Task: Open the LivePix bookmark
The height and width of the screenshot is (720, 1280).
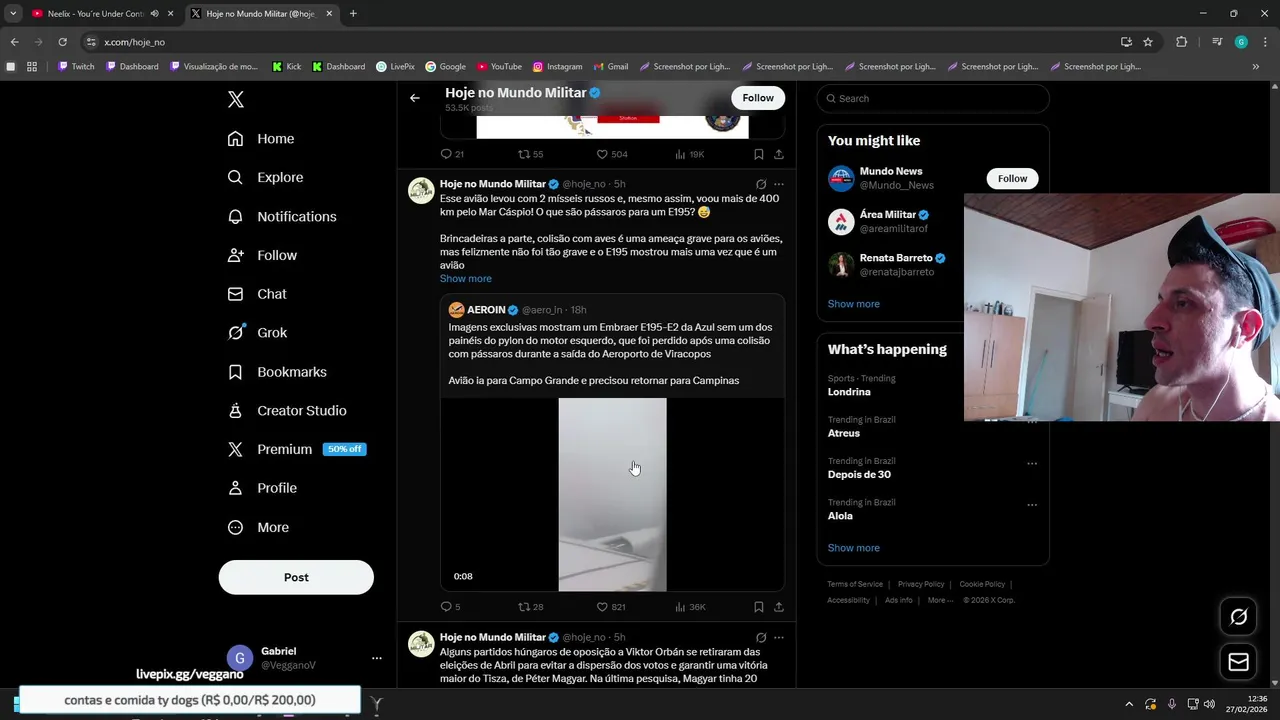Action: (x=395, y=67)
